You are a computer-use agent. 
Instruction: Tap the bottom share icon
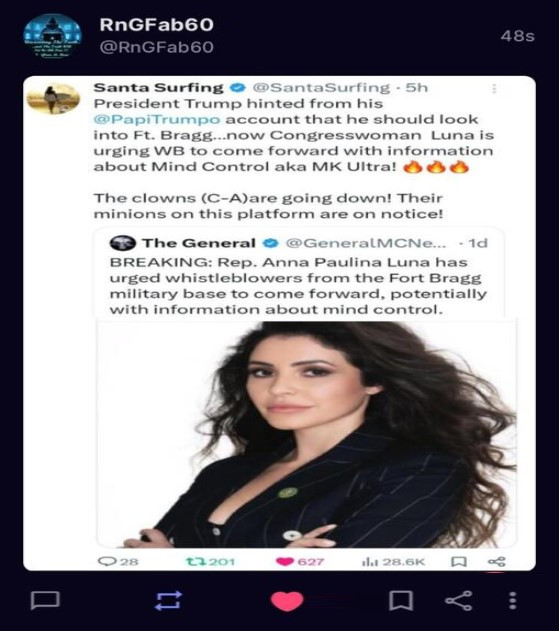(x=459, y=601)
